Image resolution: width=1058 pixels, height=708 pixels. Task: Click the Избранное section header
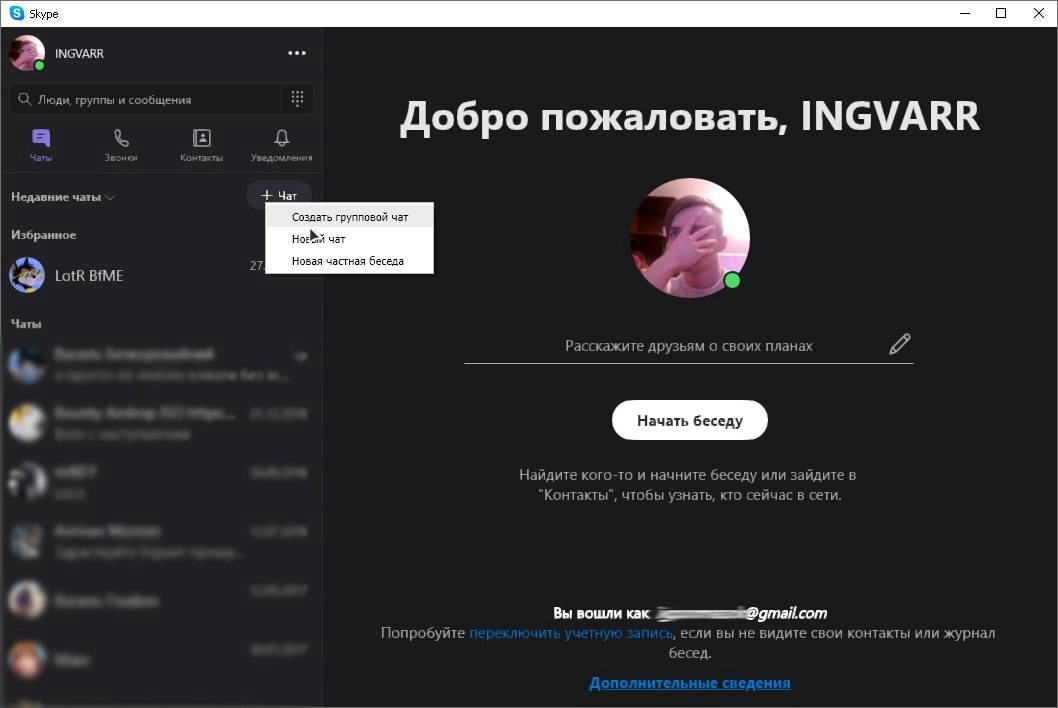44,235
